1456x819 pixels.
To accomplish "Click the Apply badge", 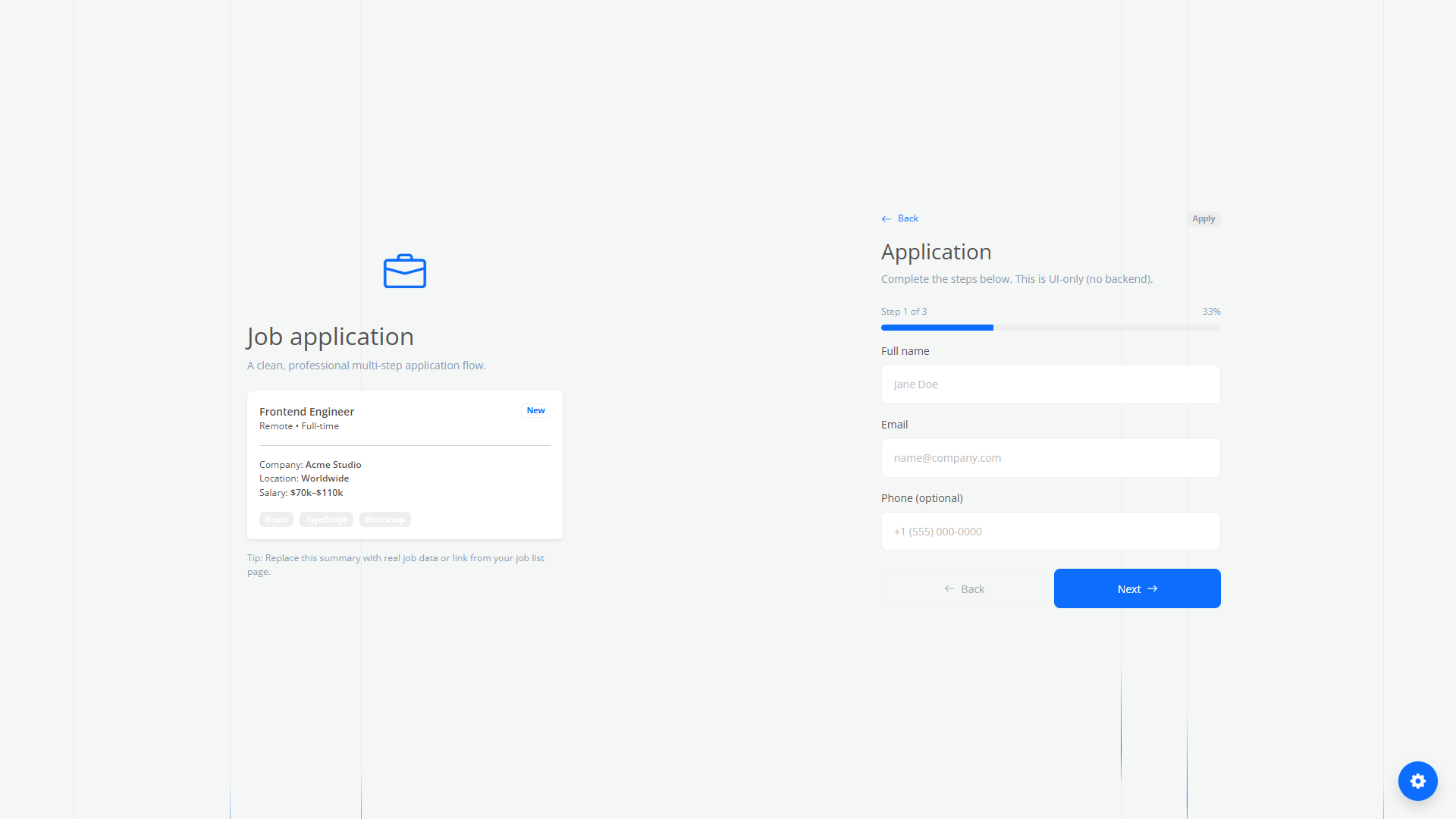I will 1203,218.
